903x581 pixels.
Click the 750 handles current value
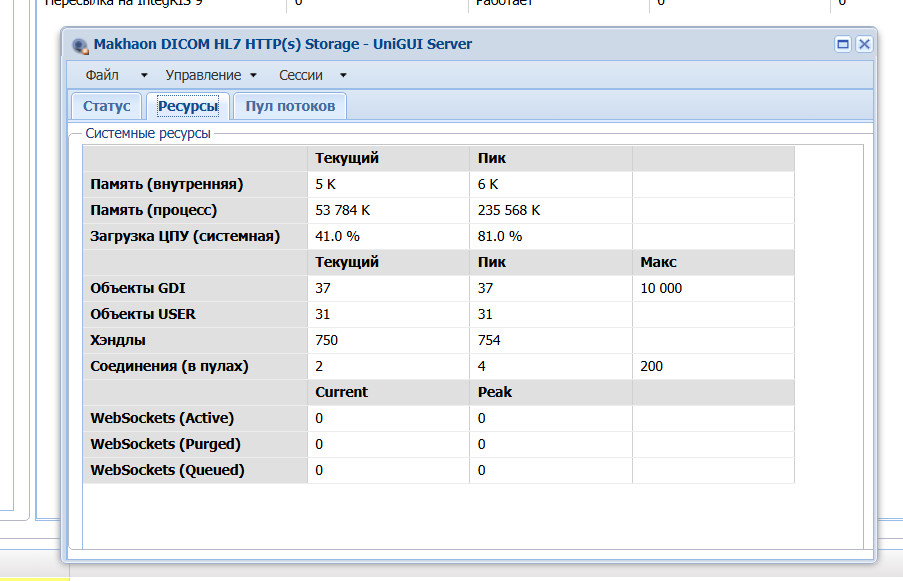327,340
